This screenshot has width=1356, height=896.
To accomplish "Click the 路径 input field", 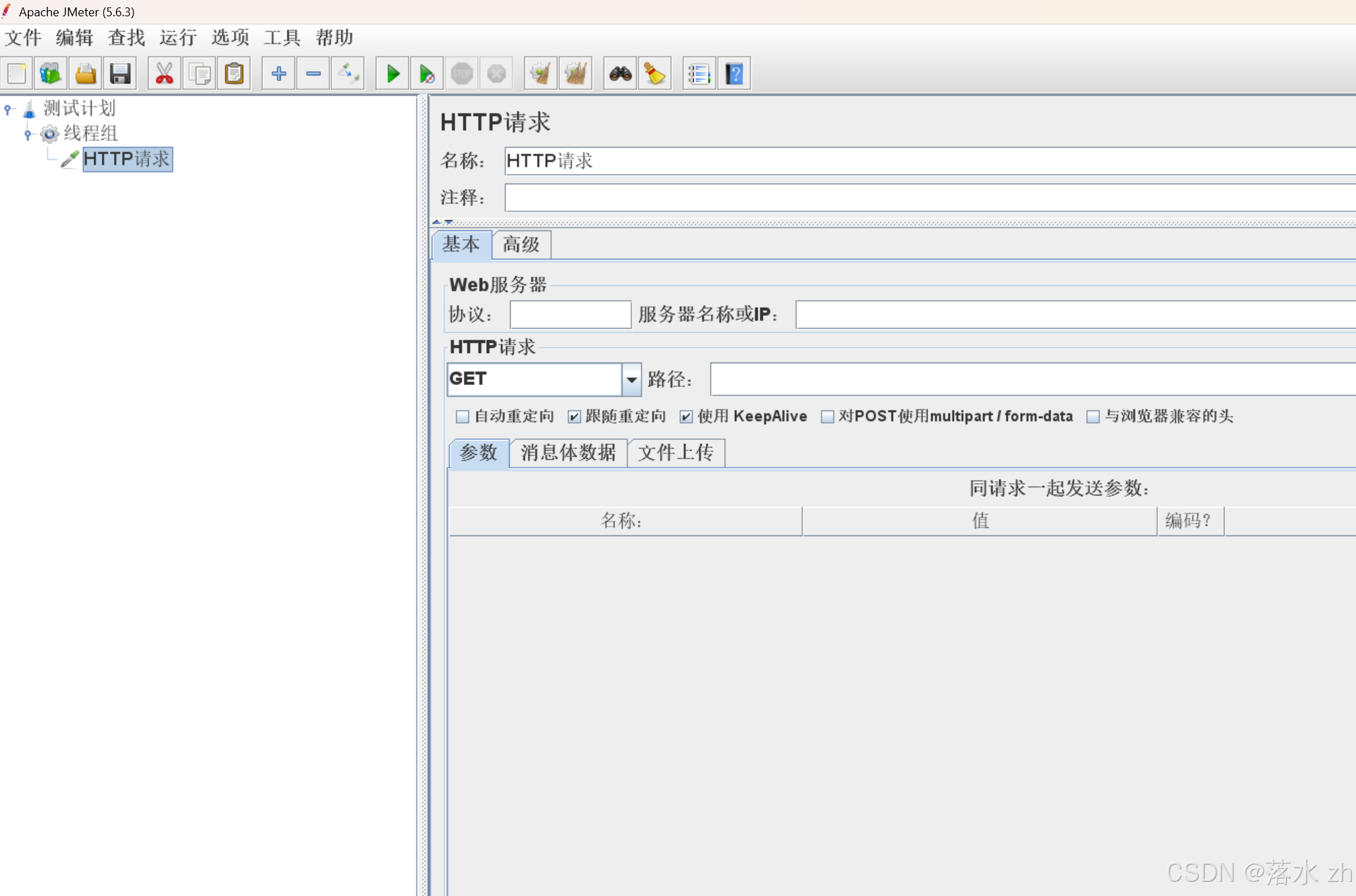I will click(1033, 380).
